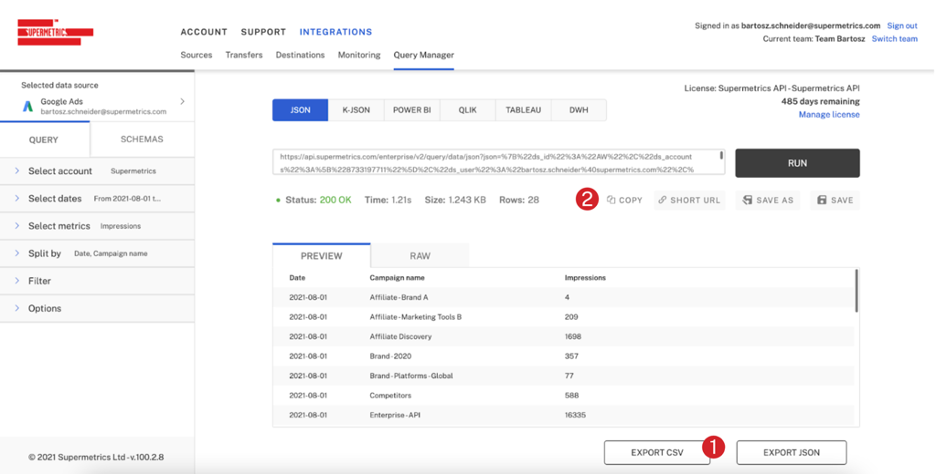This screenshot has height=474, width=936.
Task: Open the Manage license link
Action: tap(828, 115)
